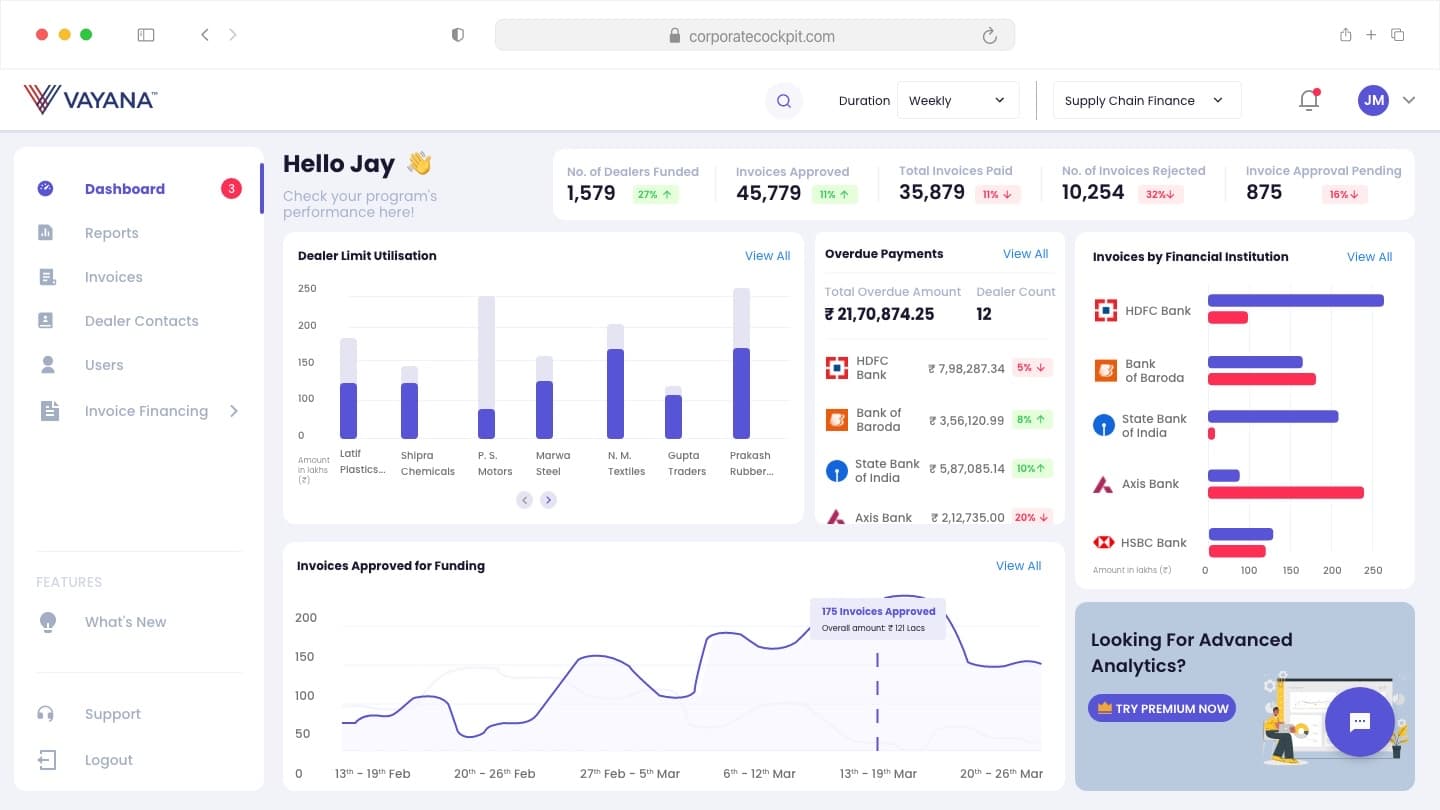Viewport: 1440px width, 810px height.
Task: Click the browser share icon
Action: pyautogui.click(x=1345, y=35)
